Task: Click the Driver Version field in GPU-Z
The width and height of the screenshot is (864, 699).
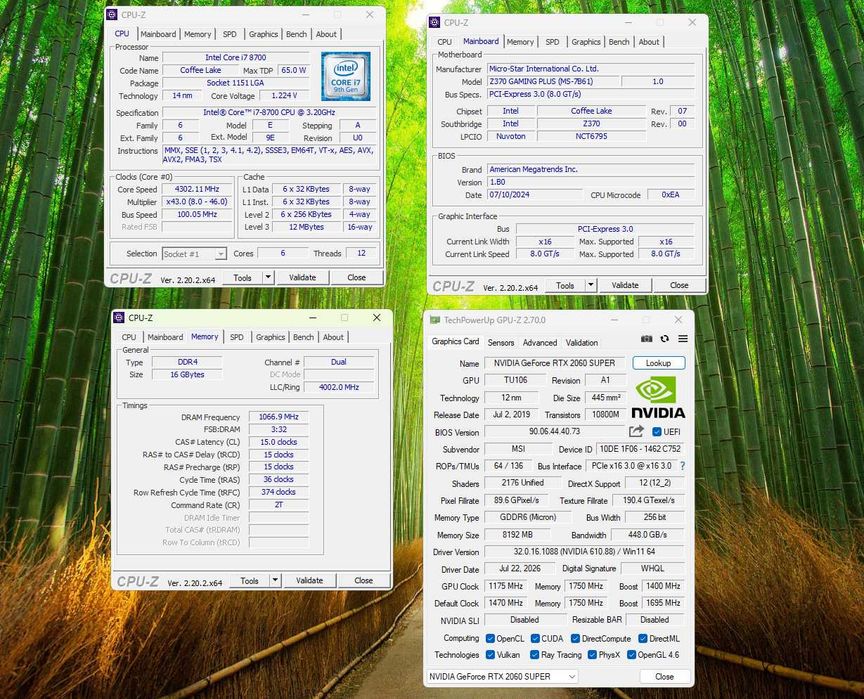Action: click(x=584, y=551)
